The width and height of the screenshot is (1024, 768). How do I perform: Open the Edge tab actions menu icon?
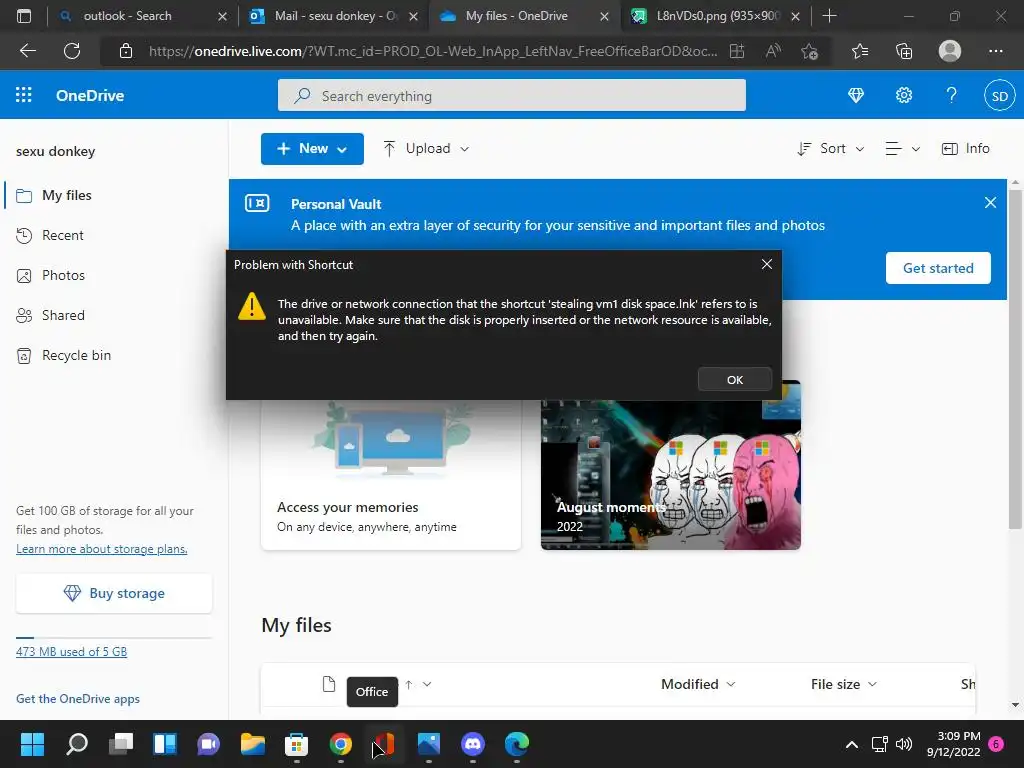(24, 16)
